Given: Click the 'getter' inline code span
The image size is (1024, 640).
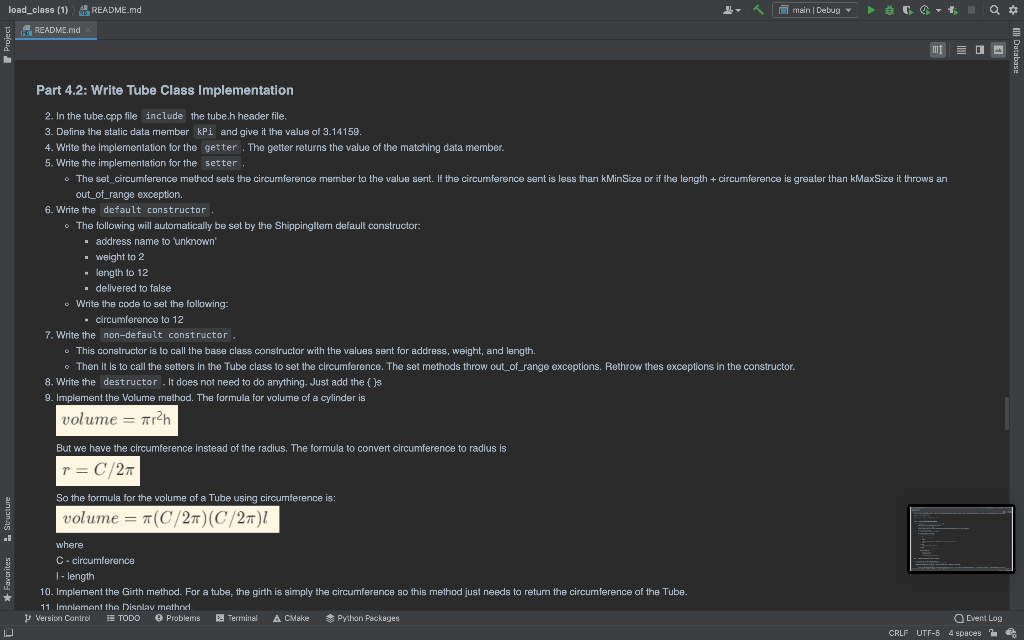Looking at the screenshot, I should (x=221, y=147).
